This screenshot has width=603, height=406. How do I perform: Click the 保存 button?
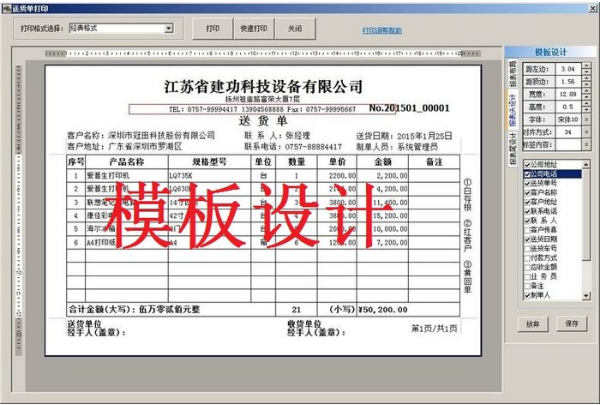point(572,324)
